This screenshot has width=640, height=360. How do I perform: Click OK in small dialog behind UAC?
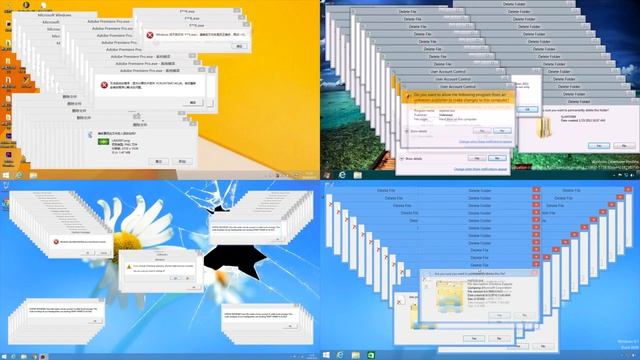click(527, 109)
